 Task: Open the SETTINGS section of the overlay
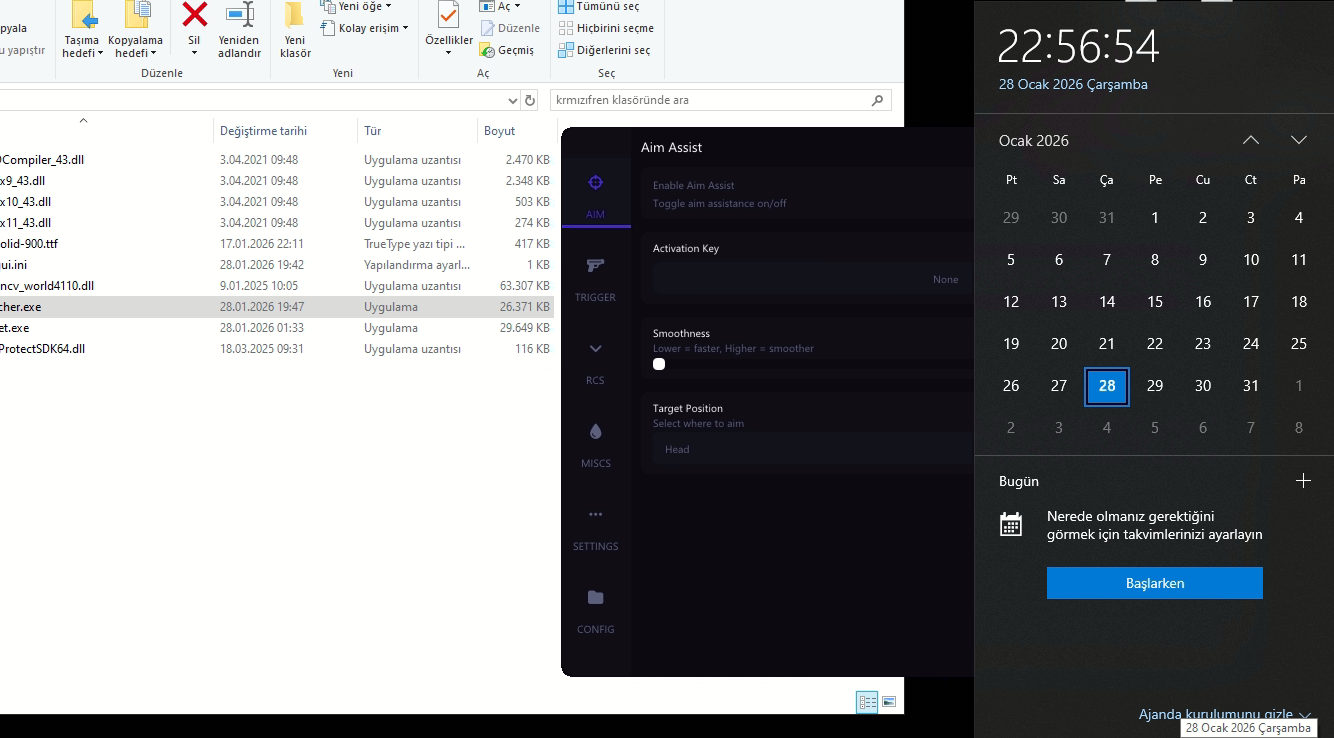coord(595,527)
